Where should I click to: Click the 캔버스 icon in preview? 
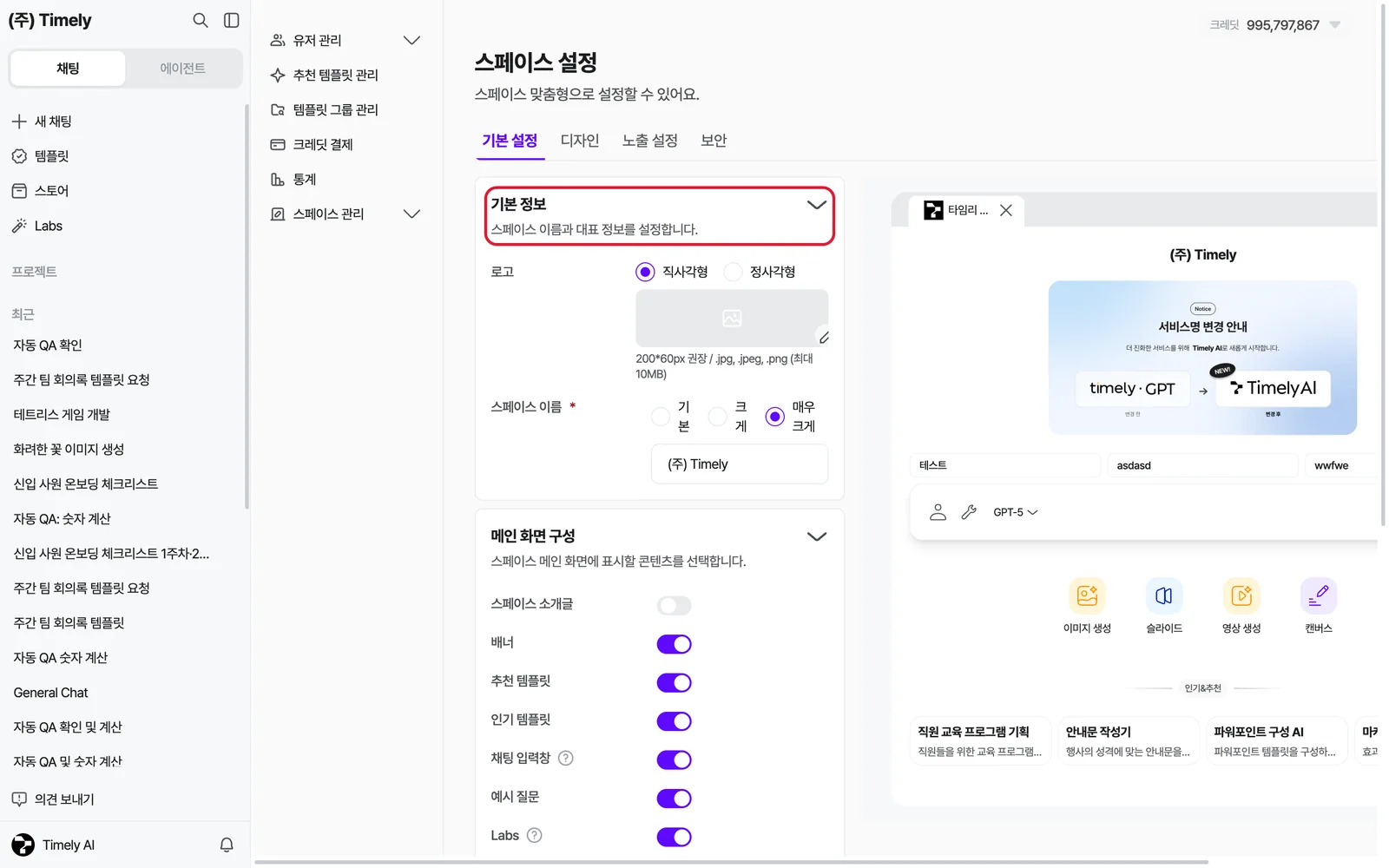tap(1319, 595)
